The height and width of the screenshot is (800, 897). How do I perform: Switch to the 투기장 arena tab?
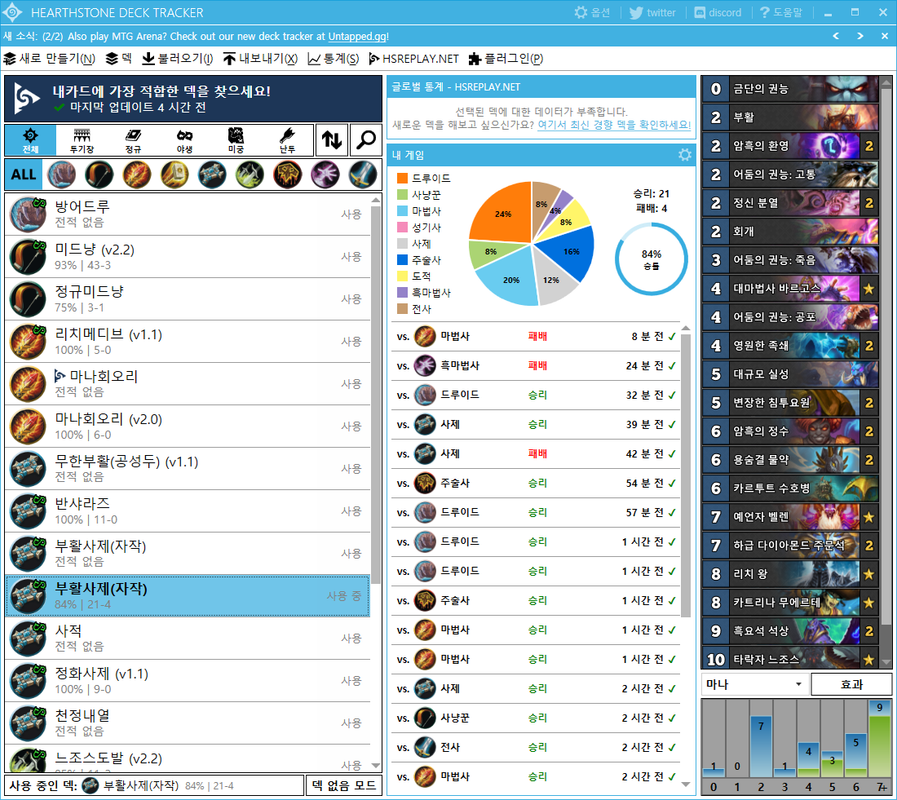click(x=82, y=141)
